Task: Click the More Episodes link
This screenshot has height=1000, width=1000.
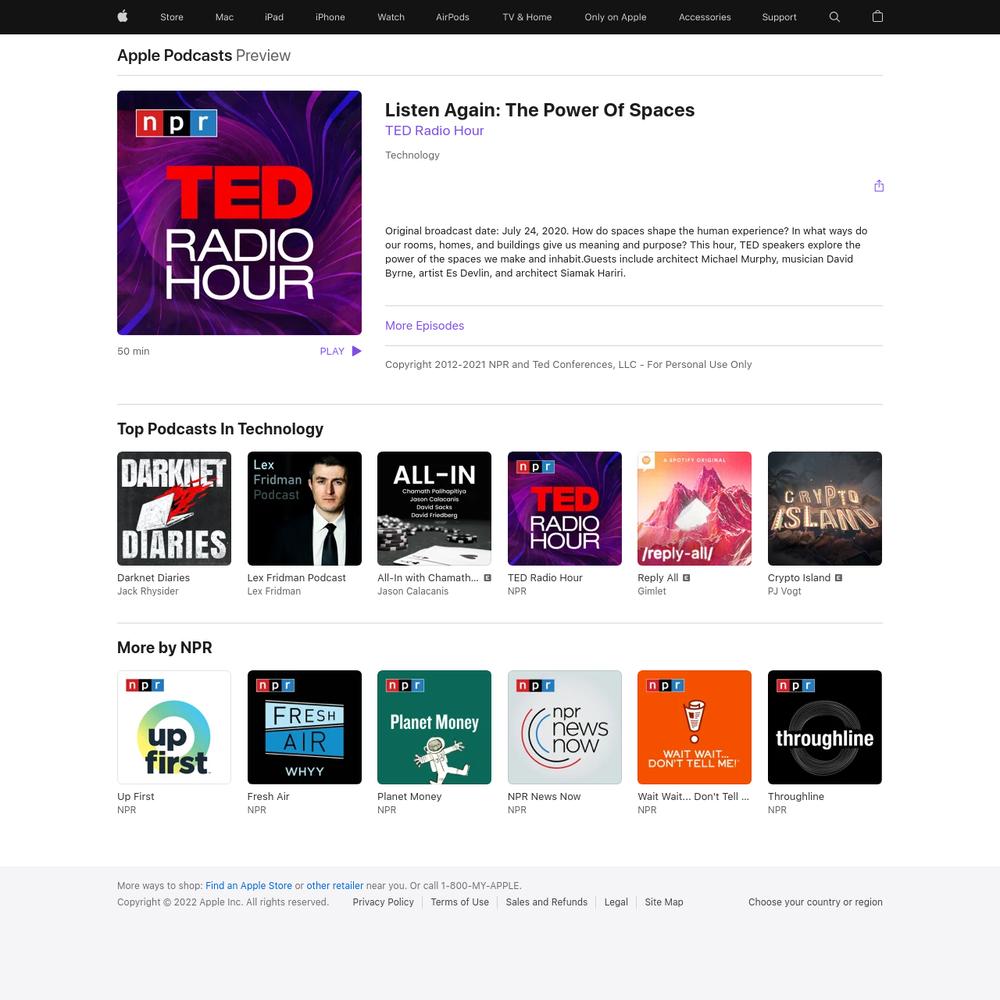Action: [425, 326]
